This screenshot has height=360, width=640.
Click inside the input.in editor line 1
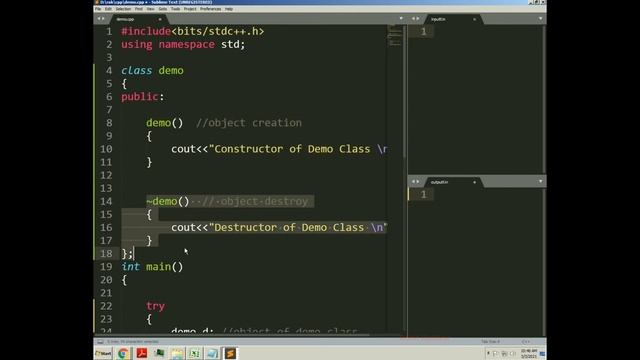pyautogui.click(x=488, y=32)
